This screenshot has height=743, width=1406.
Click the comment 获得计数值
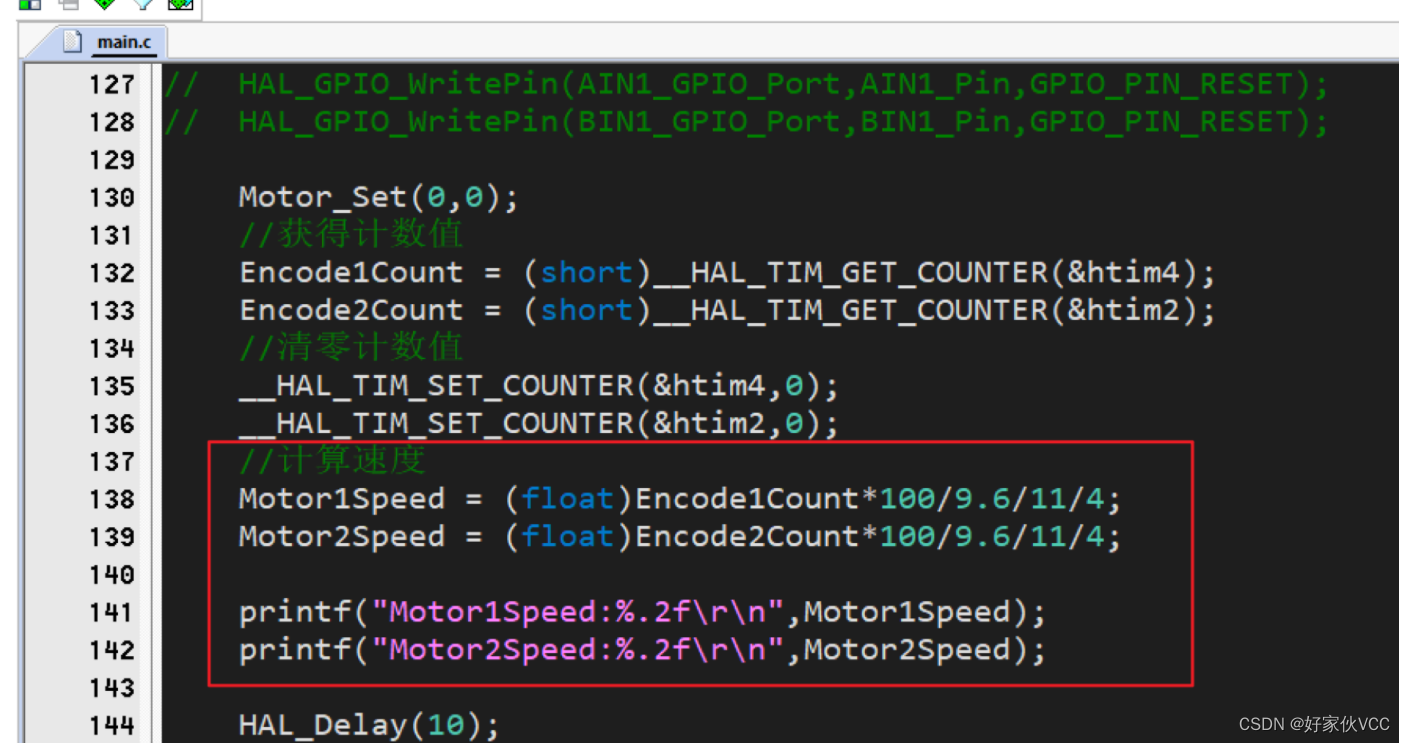(351, 235)
